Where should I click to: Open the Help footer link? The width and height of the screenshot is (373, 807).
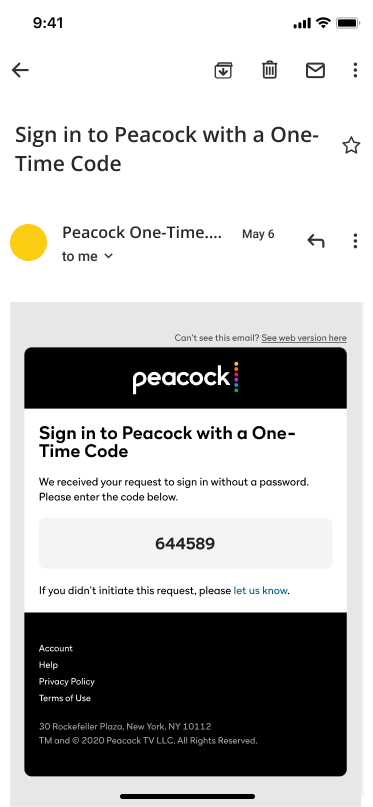pyautogui.click(x=48, y=665)
